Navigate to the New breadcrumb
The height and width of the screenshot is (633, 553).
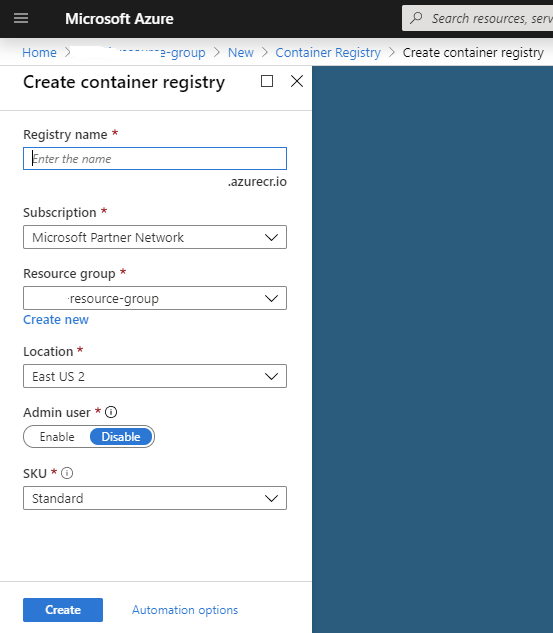click(241, 52)
